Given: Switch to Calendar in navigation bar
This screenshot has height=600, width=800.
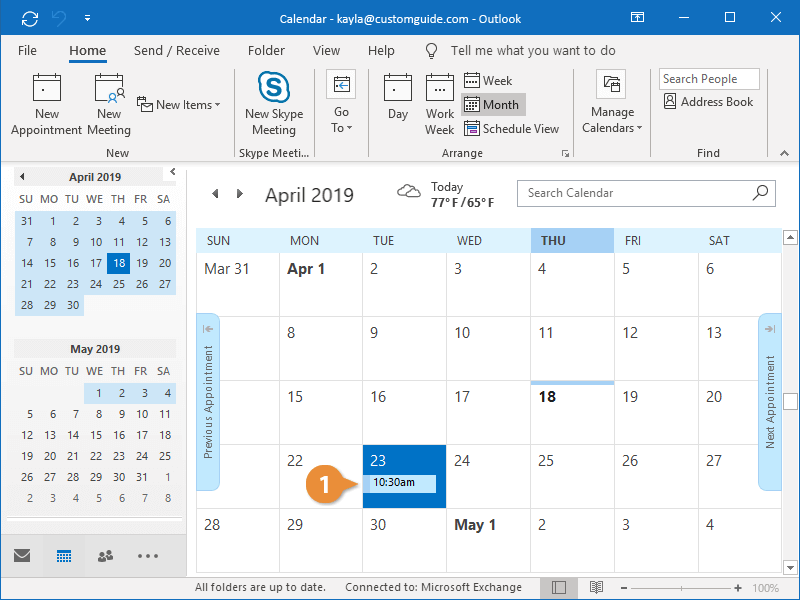Looking at the screenshot, I should click(x=64, y=556).
